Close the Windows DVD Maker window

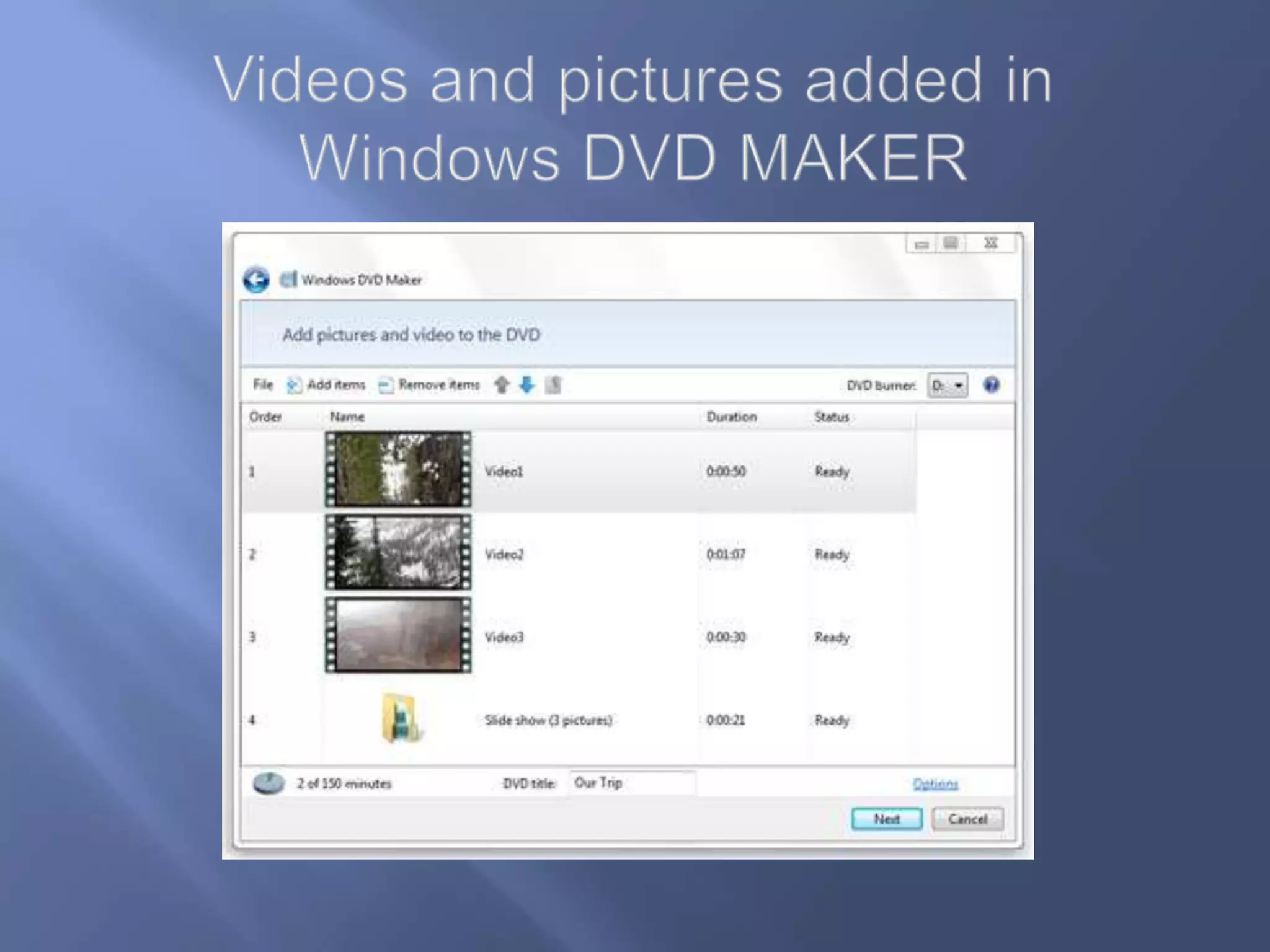[991, 244]
